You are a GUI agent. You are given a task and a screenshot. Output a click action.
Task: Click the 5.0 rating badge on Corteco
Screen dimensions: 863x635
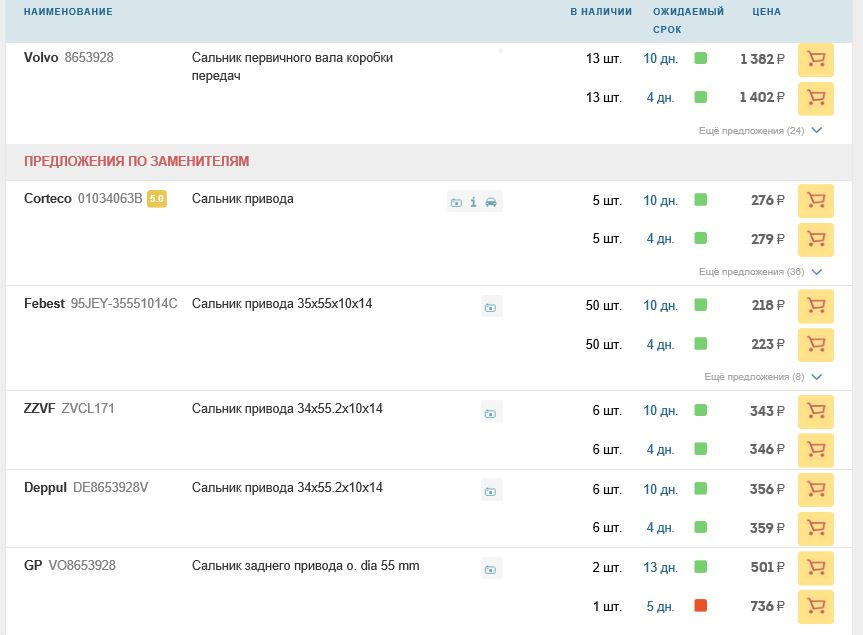[x=157, y=199]
